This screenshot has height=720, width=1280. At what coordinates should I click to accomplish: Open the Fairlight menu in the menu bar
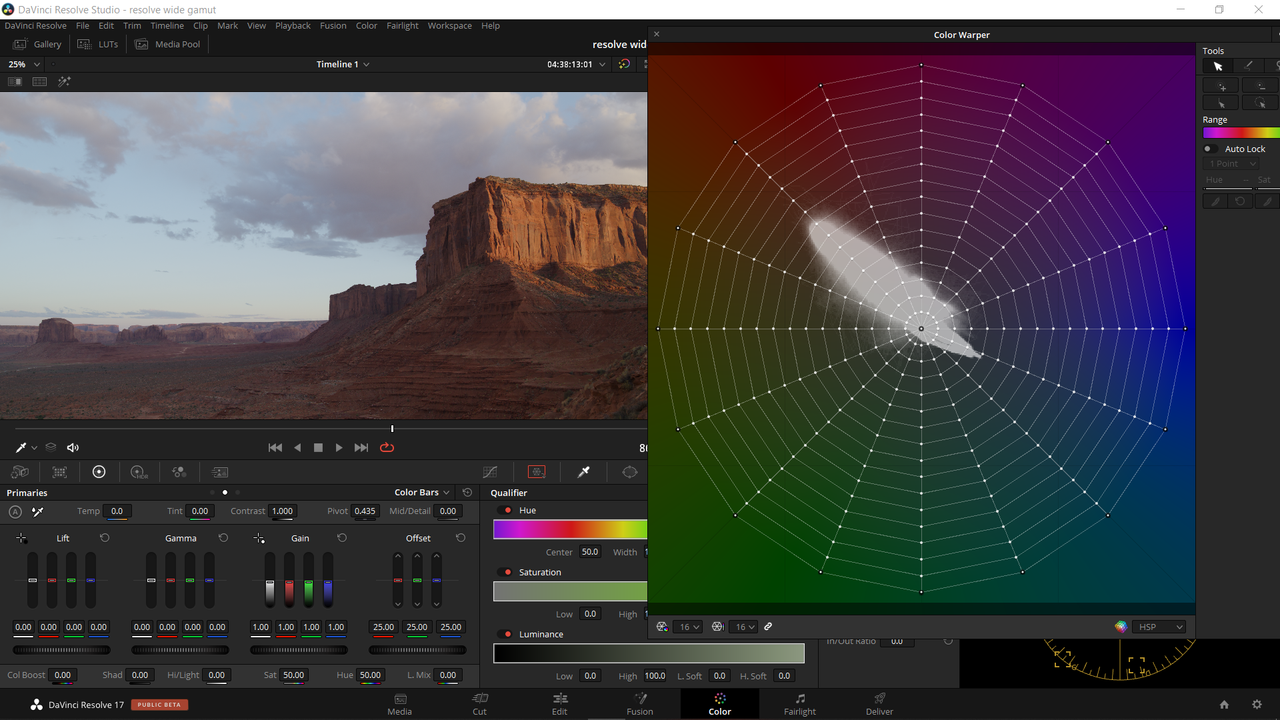pos(403,26)
